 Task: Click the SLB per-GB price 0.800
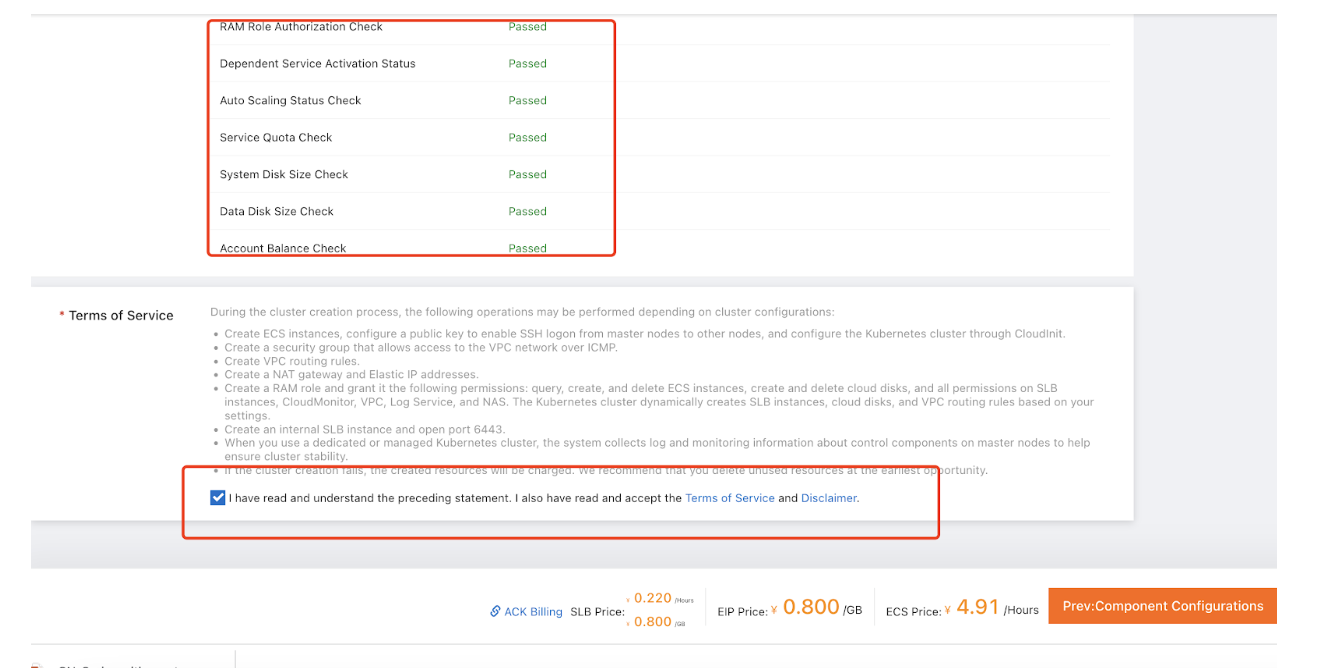[652, 621]
